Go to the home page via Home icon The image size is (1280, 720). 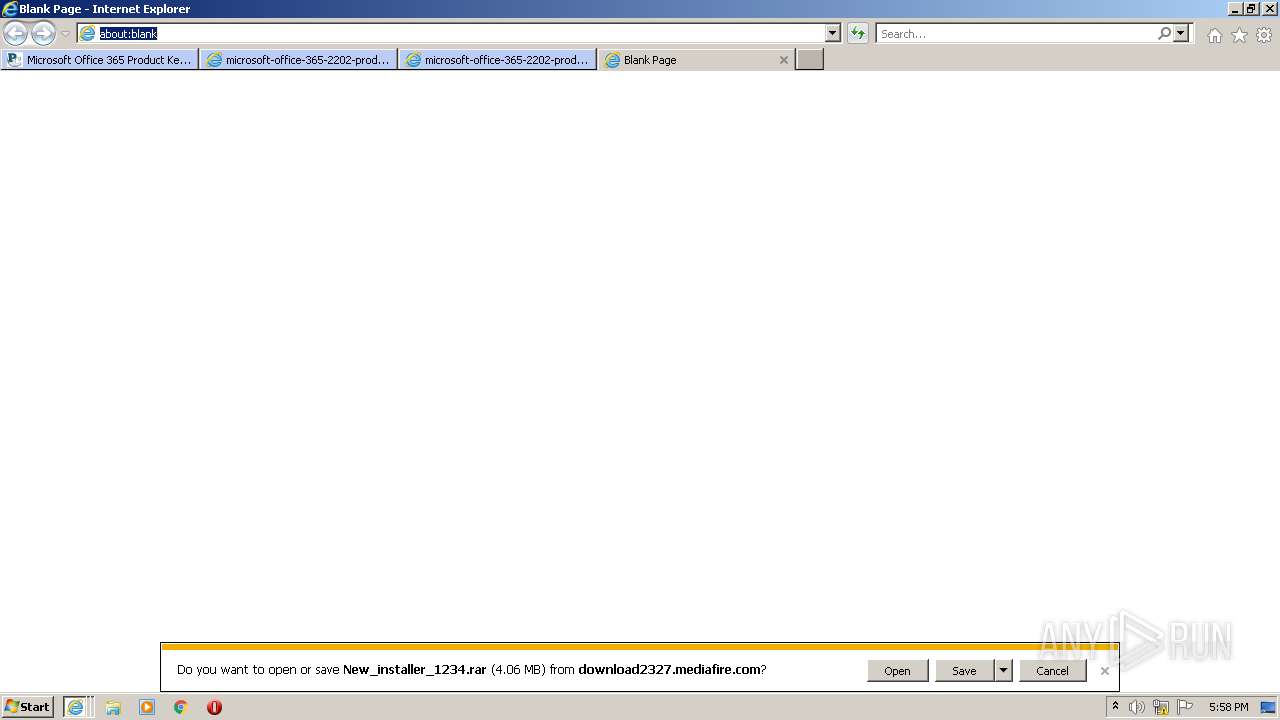point(1214,35)
